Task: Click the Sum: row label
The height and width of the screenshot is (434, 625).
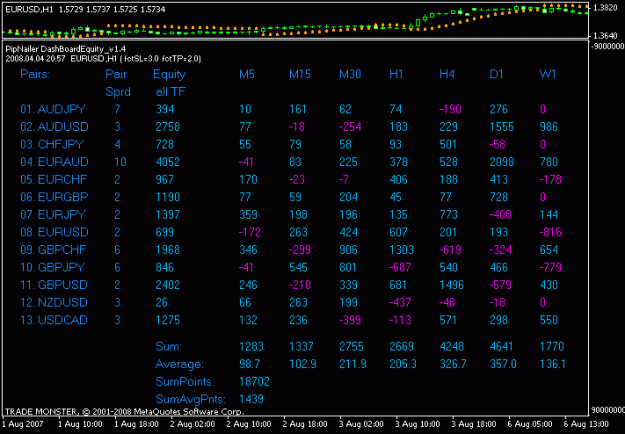Action: pyautogui.click(x=169, y=346)
